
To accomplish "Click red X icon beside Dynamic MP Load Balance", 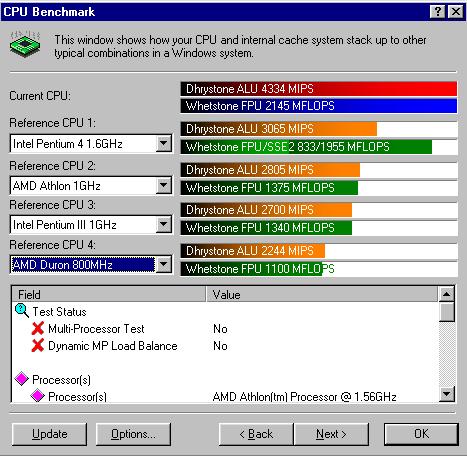I will tap(38, 345).
